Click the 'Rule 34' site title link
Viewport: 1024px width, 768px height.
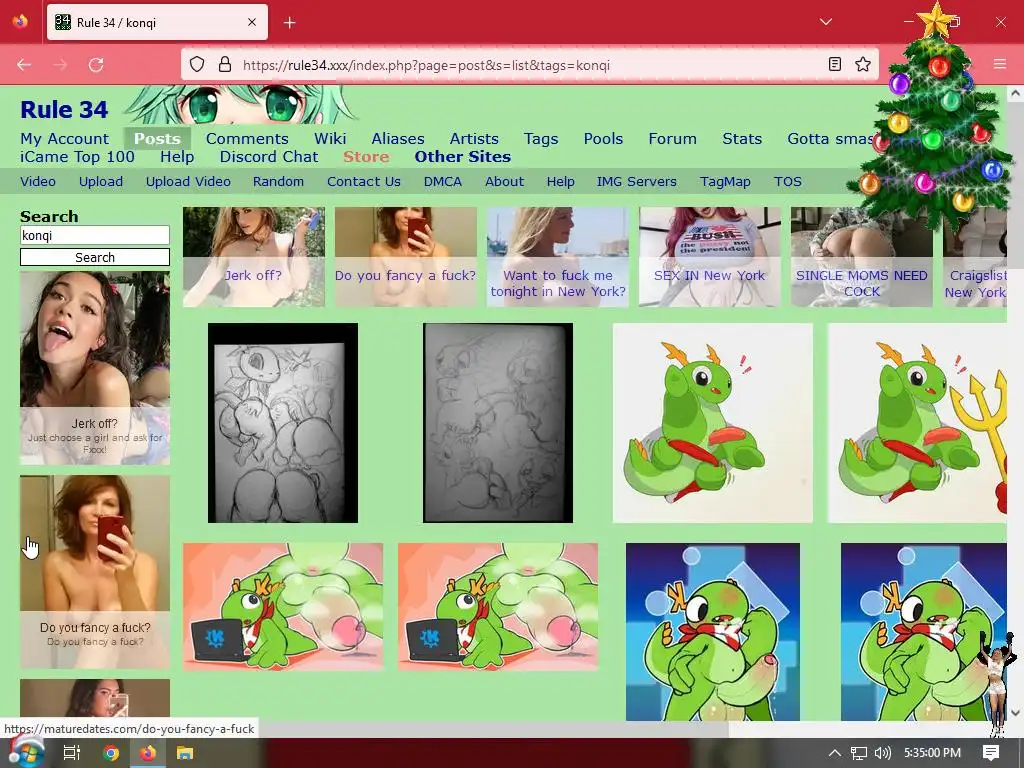(64, 110)
